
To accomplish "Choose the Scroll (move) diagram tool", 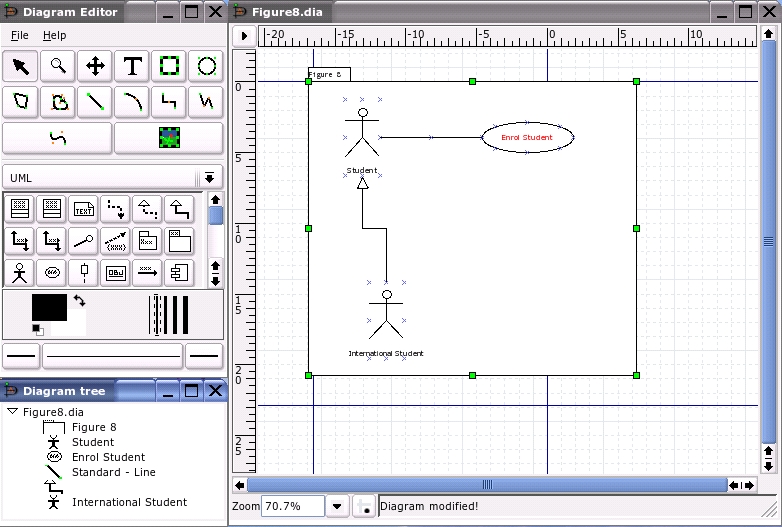I will tap(95, 67).
